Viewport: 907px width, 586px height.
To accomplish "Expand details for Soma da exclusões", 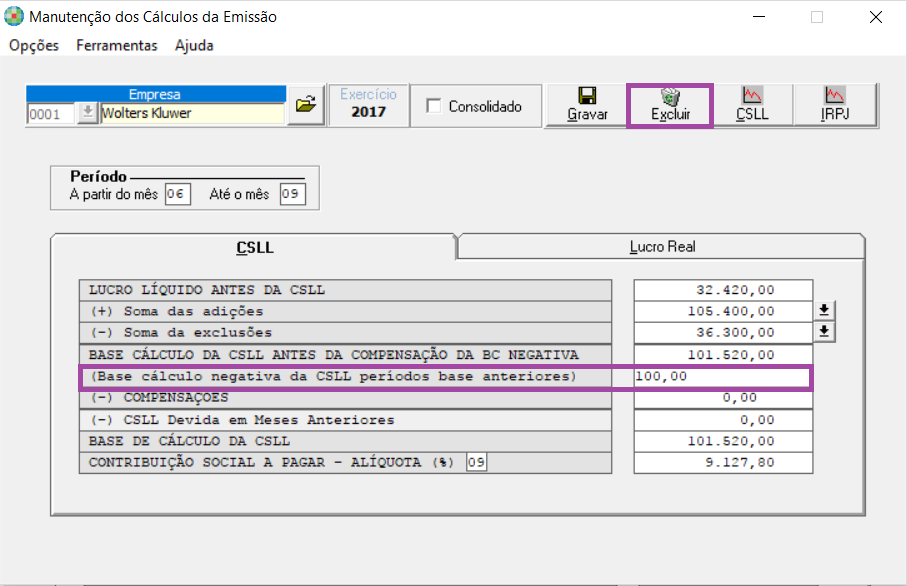I will coord(824,332).
